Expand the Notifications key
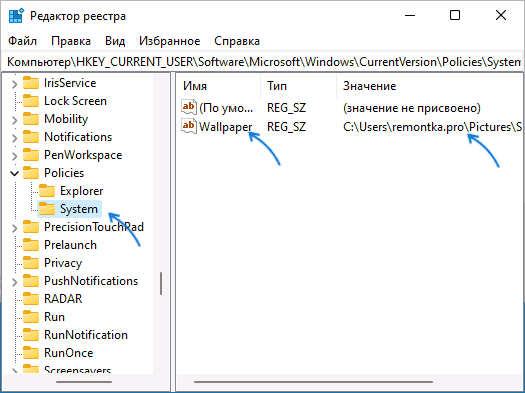 14,137
